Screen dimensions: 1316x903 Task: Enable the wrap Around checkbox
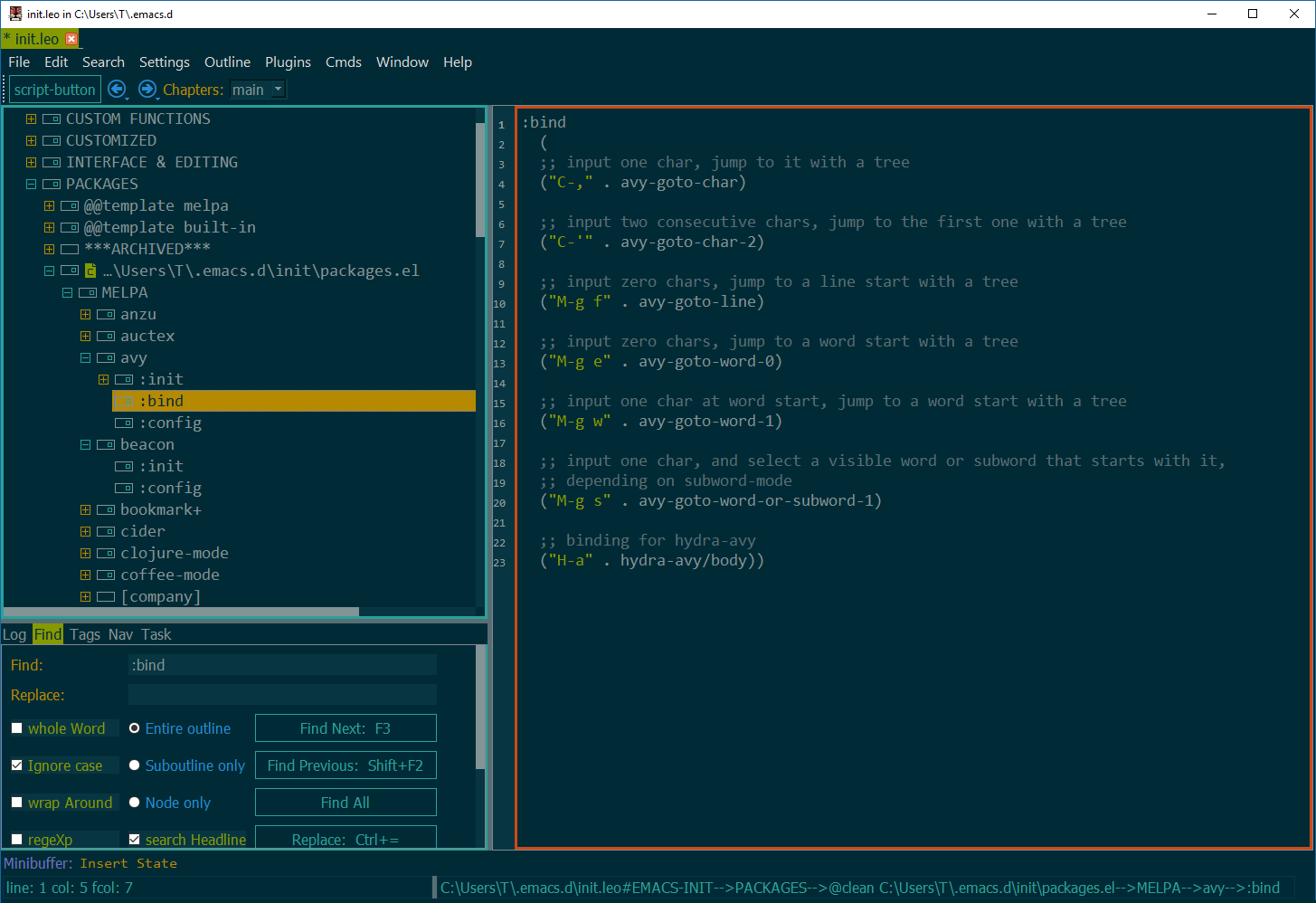[x=16, y=803]
